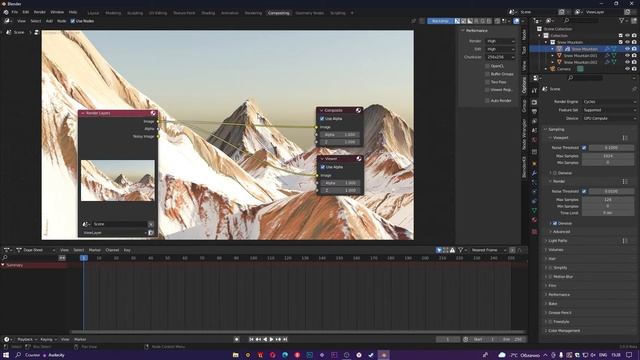The image size is (640, 360).
Task: Toggle auto keying record button
Action: click(236, 339)
